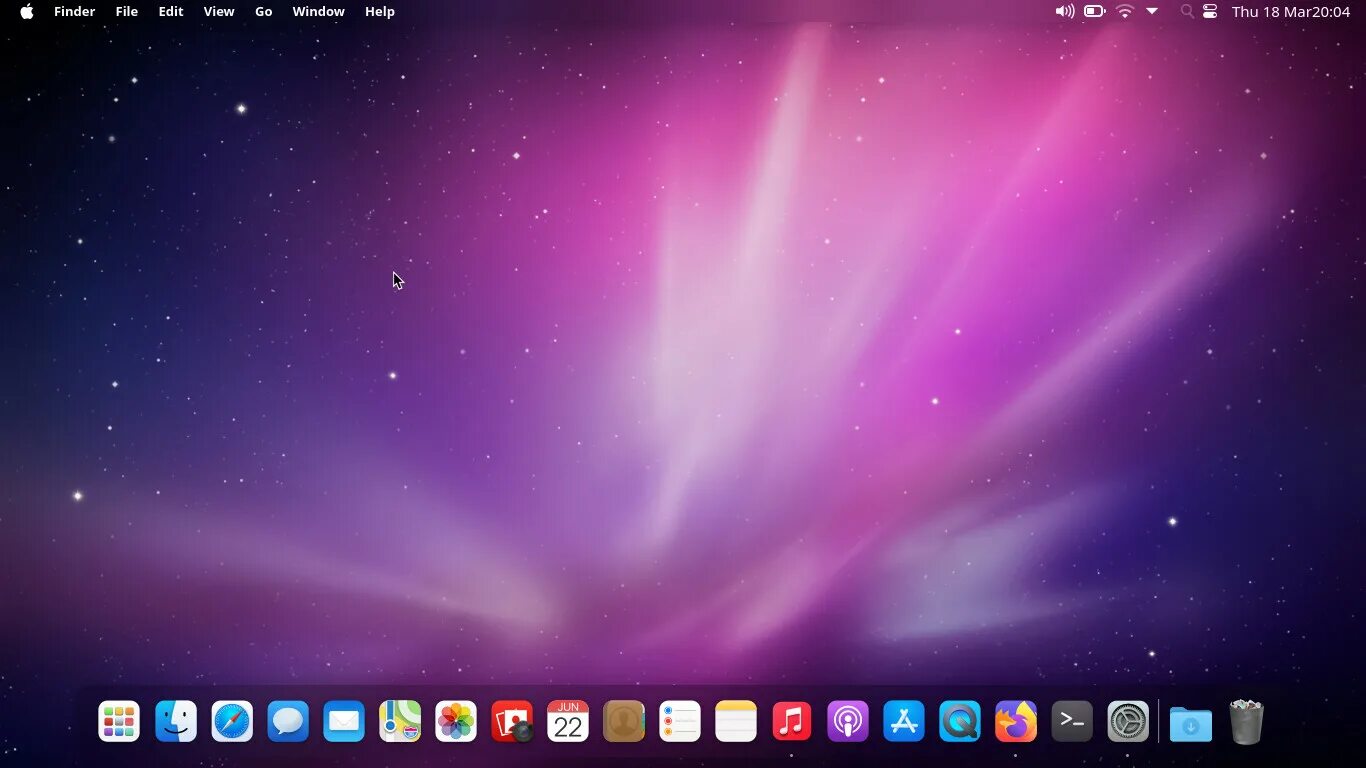The image size is (1366, 768).
Task: Open Messages from the dock
Action: point(288,721)
